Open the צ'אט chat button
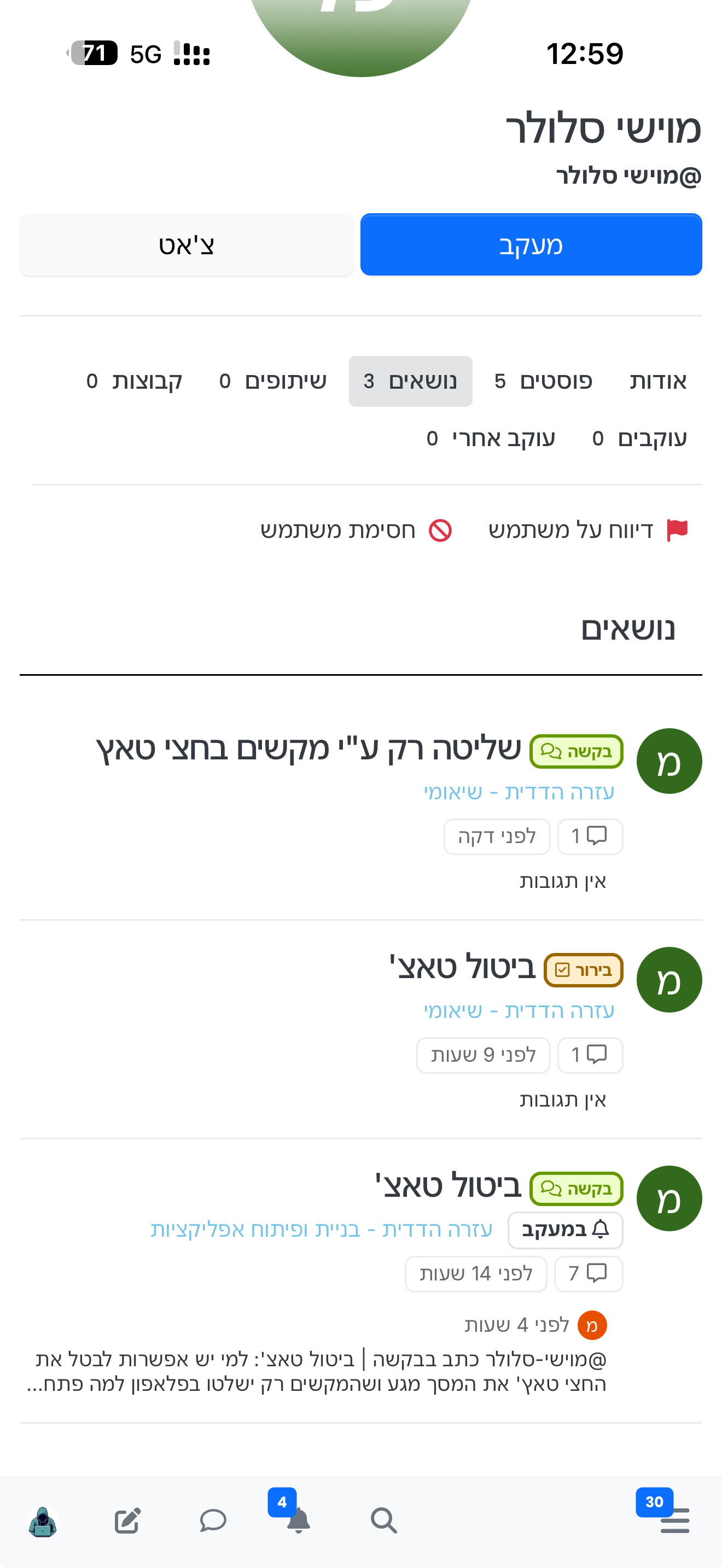 pyautogui.click(x=187, y=245)
